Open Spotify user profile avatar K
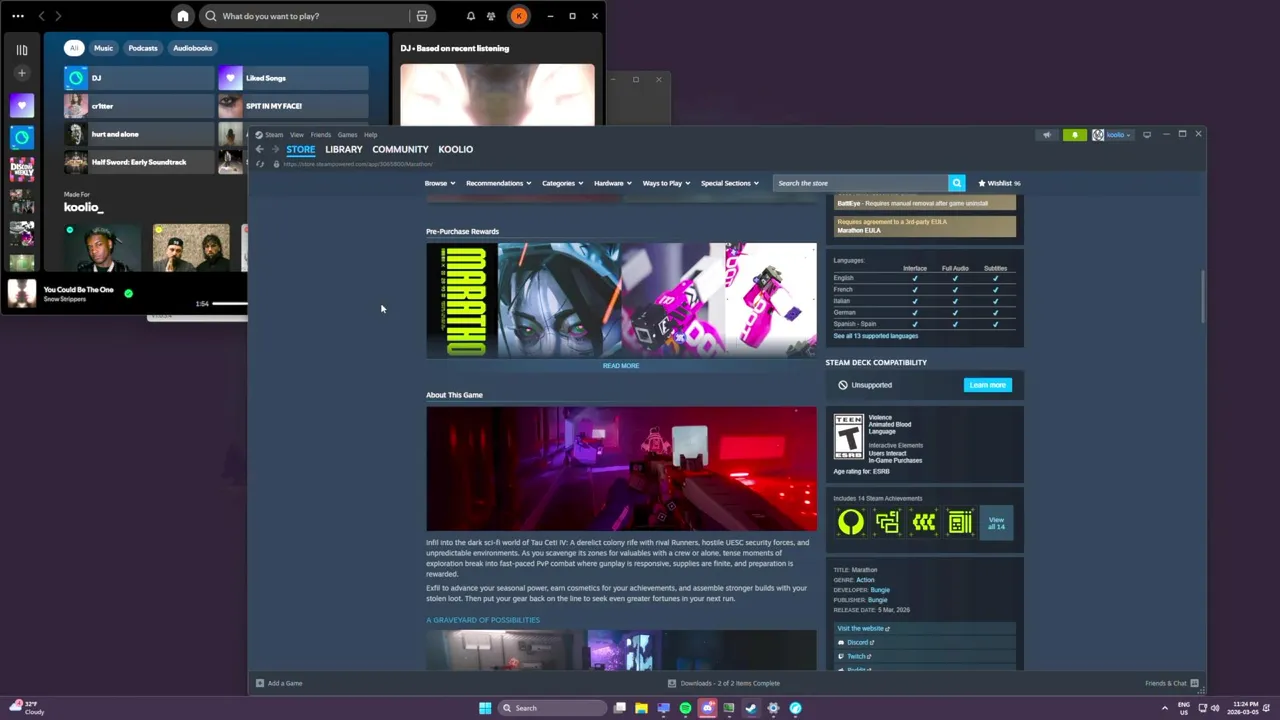Screen dimensions: 1280x720 [518, 16]
